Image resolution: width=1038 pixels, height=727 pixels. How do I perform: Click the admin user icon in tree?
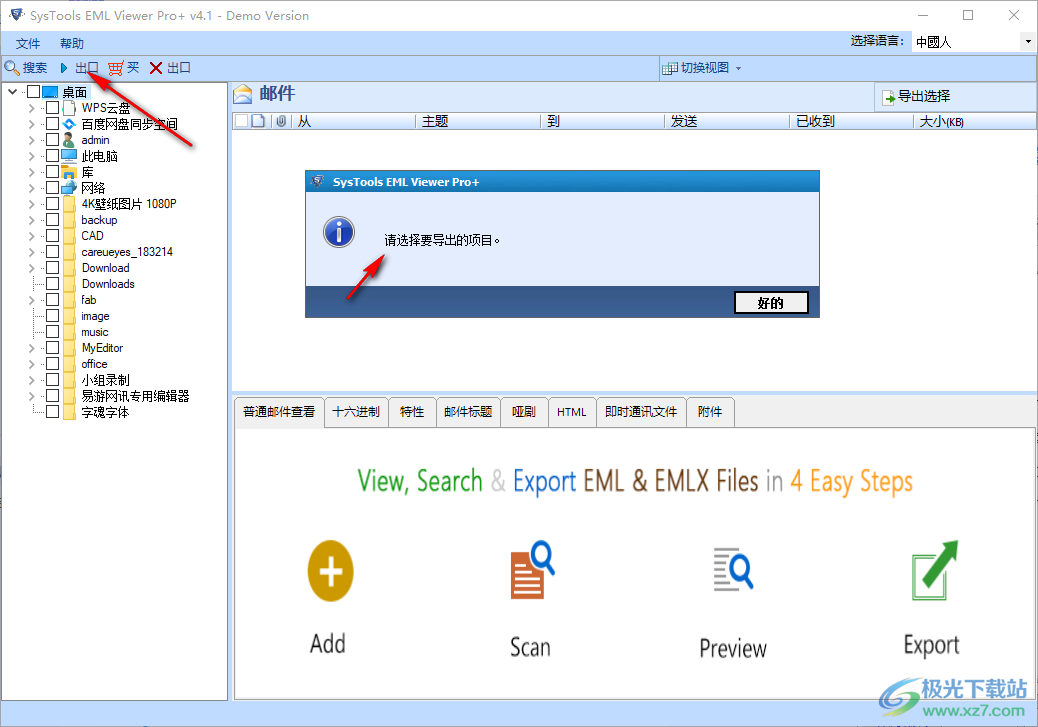pyautogui.click(x=69, y=140)
